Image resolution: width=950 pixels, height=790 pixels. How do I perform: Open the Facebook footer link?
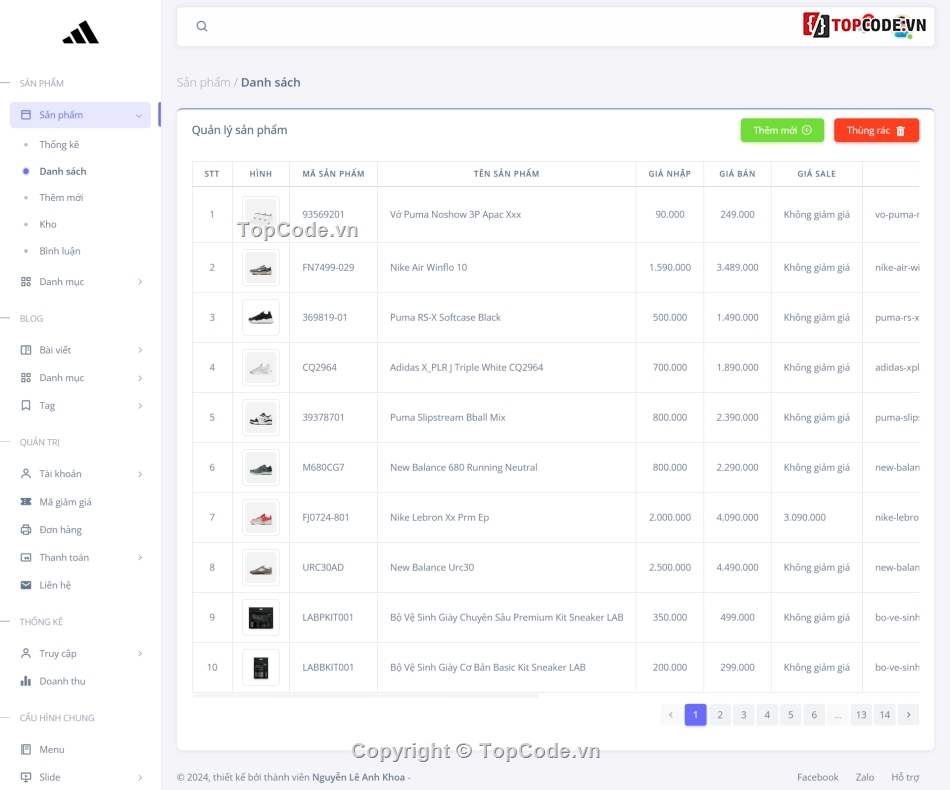pyautogui.click(x=817, y=777)
